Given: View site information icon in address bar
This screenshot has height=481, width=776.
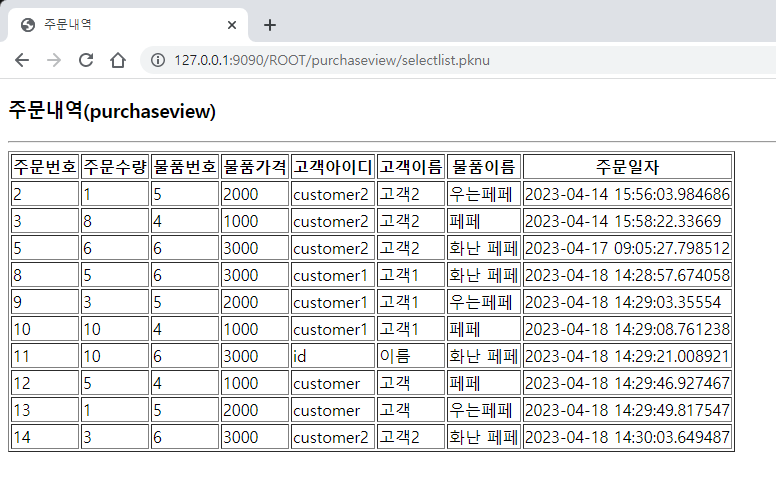Looking at the screenshot, I should 158,60.
